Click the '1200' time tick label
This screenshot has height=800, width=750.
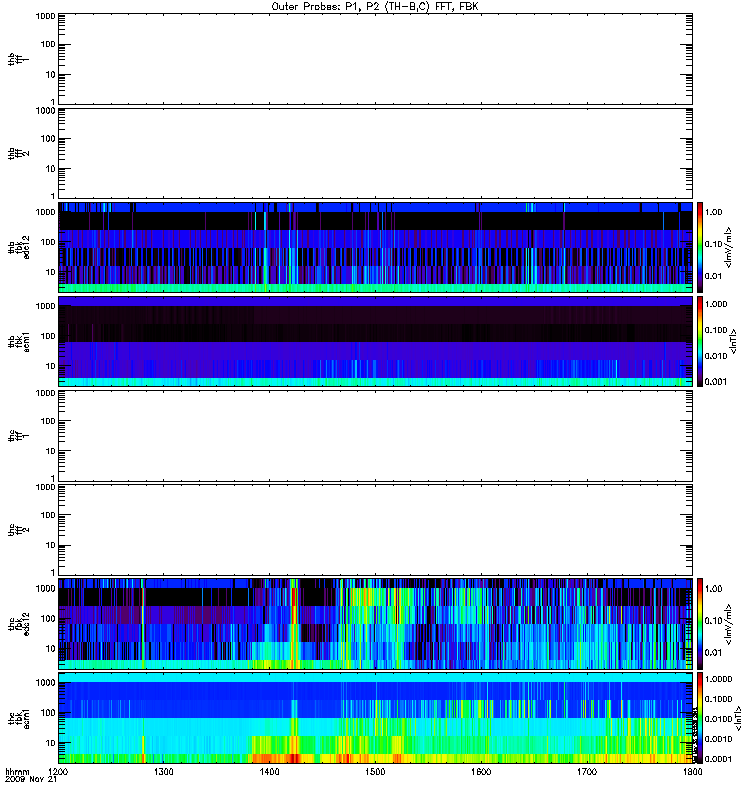[x=58, y=772]
